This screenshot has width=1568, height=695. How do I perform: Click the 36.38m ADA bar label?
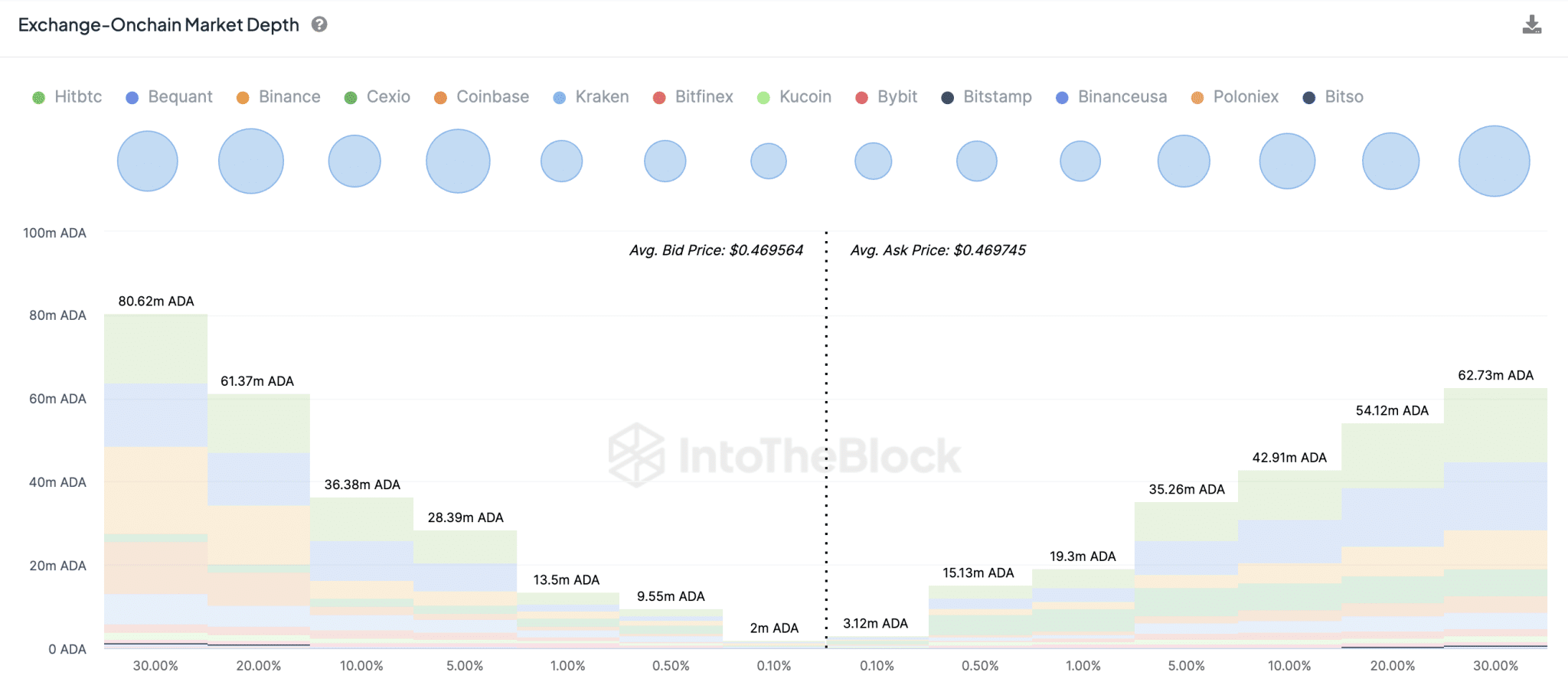(362, 485)
